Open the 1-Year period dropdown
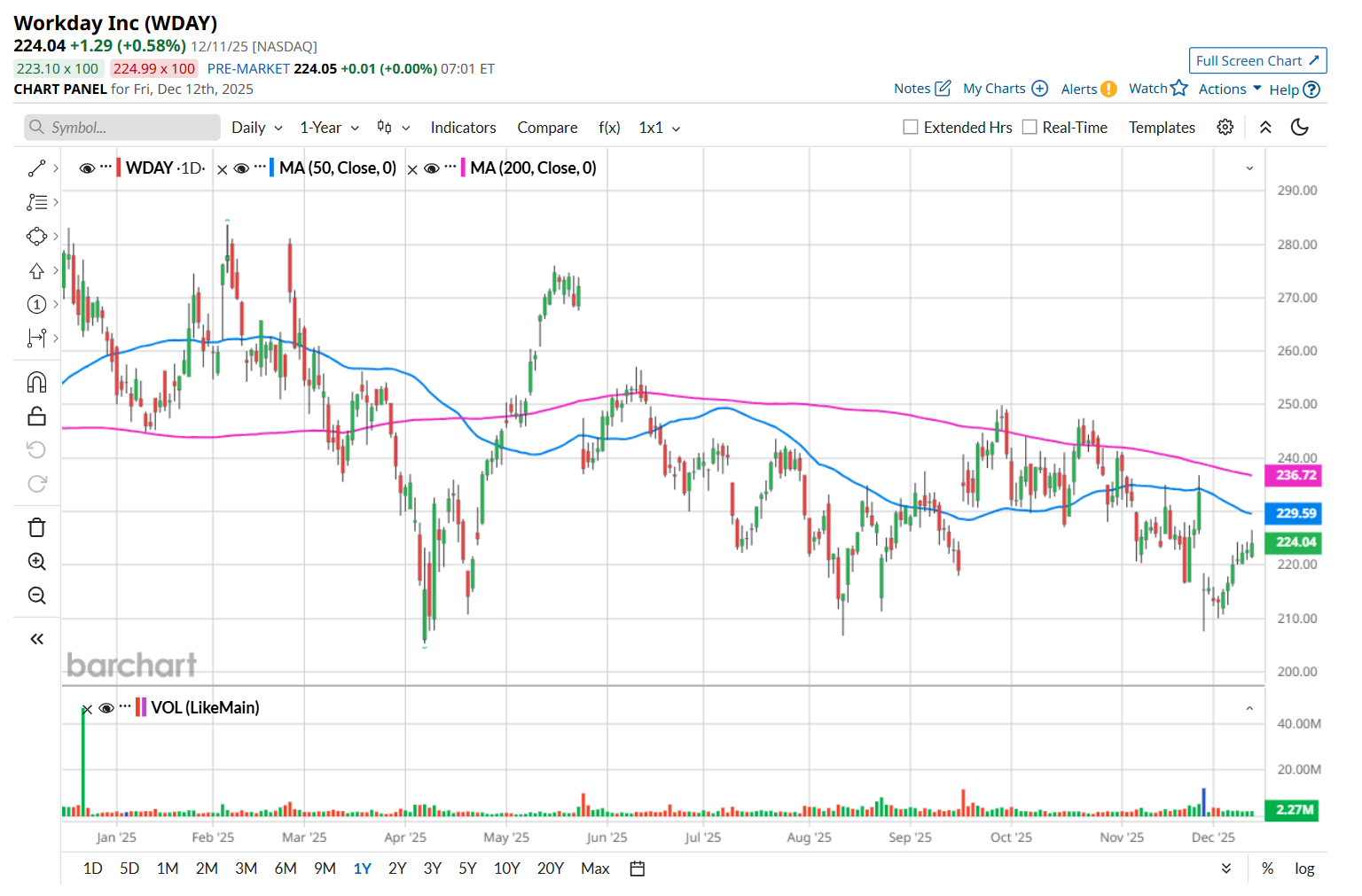 (x=330, y=128)
